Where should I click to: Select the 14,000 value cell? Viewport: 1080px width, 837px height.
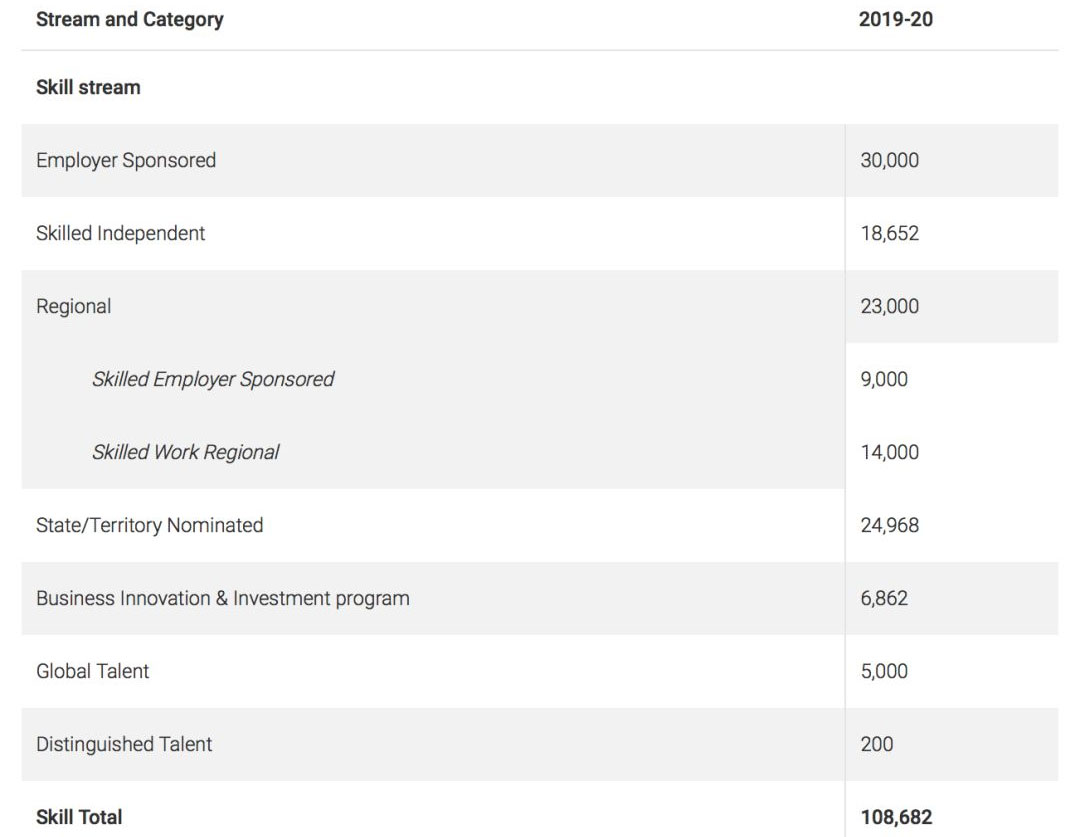coord(889,452)
